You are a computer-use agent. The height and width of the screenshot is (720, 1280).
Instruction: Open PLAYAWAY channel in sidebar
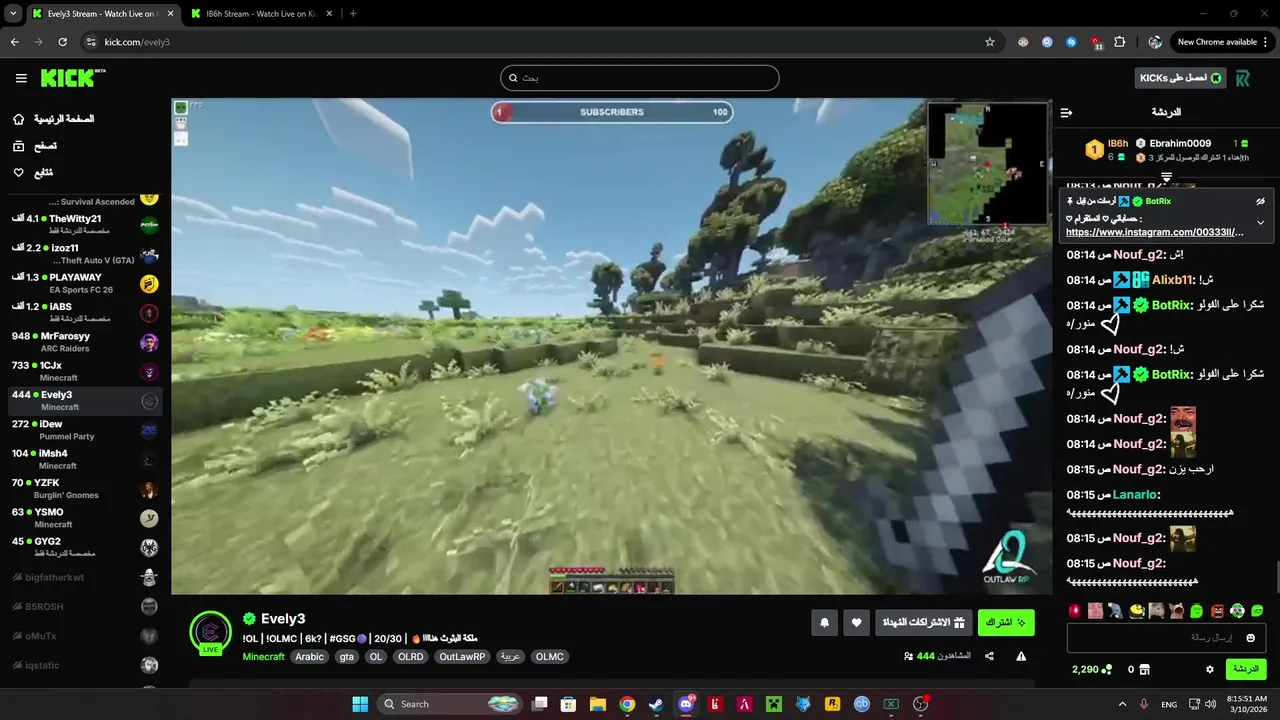click(x=84, y=283)
